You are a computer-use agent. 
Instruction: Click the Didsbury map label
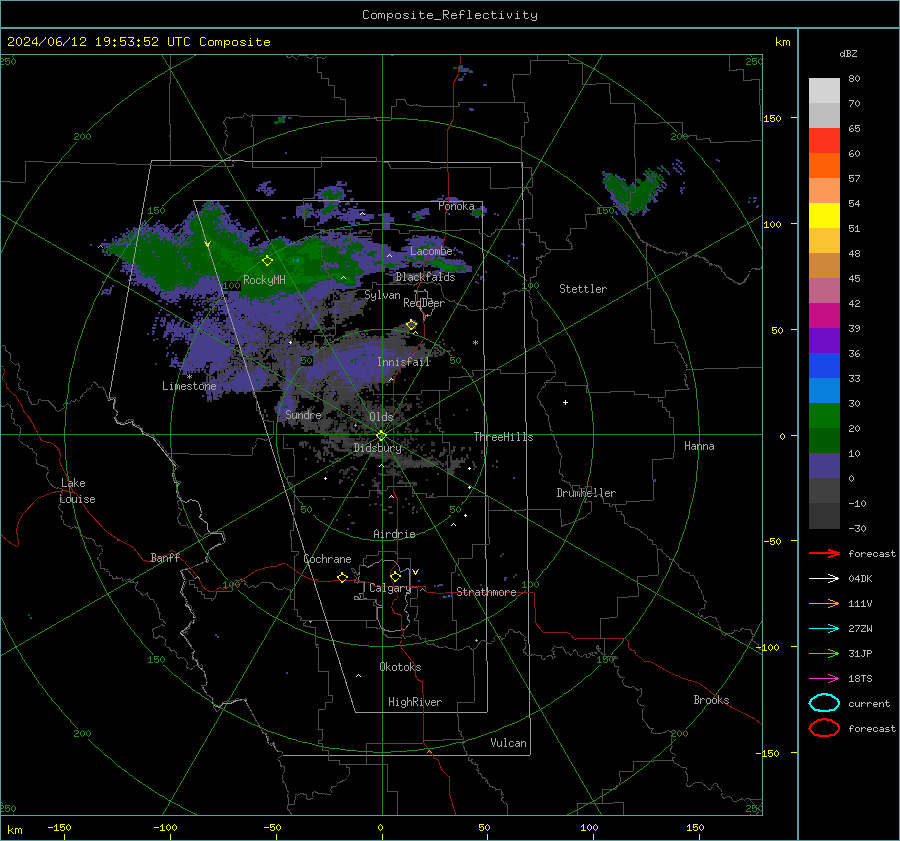coord(378,448)
